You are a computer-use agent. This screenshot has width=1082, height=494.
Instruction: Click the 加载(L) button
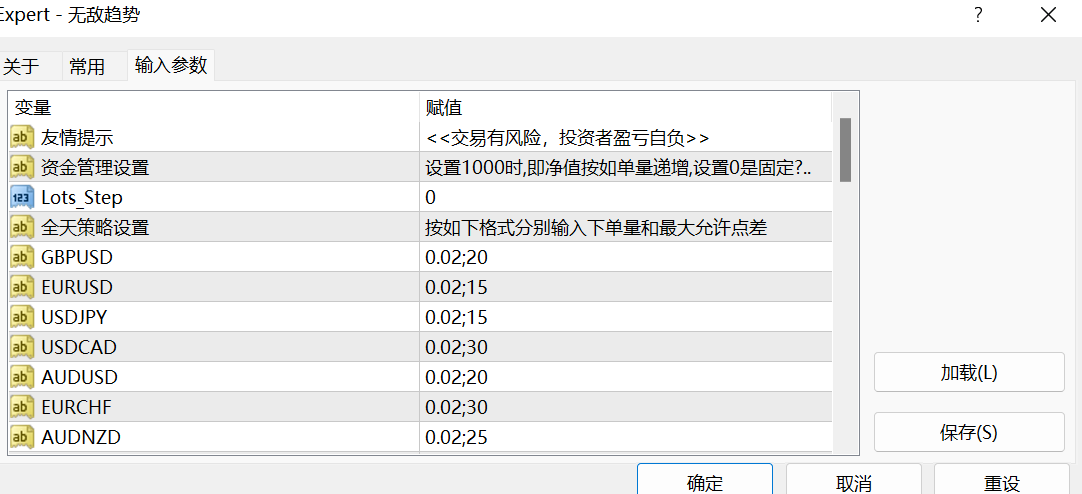969,373
